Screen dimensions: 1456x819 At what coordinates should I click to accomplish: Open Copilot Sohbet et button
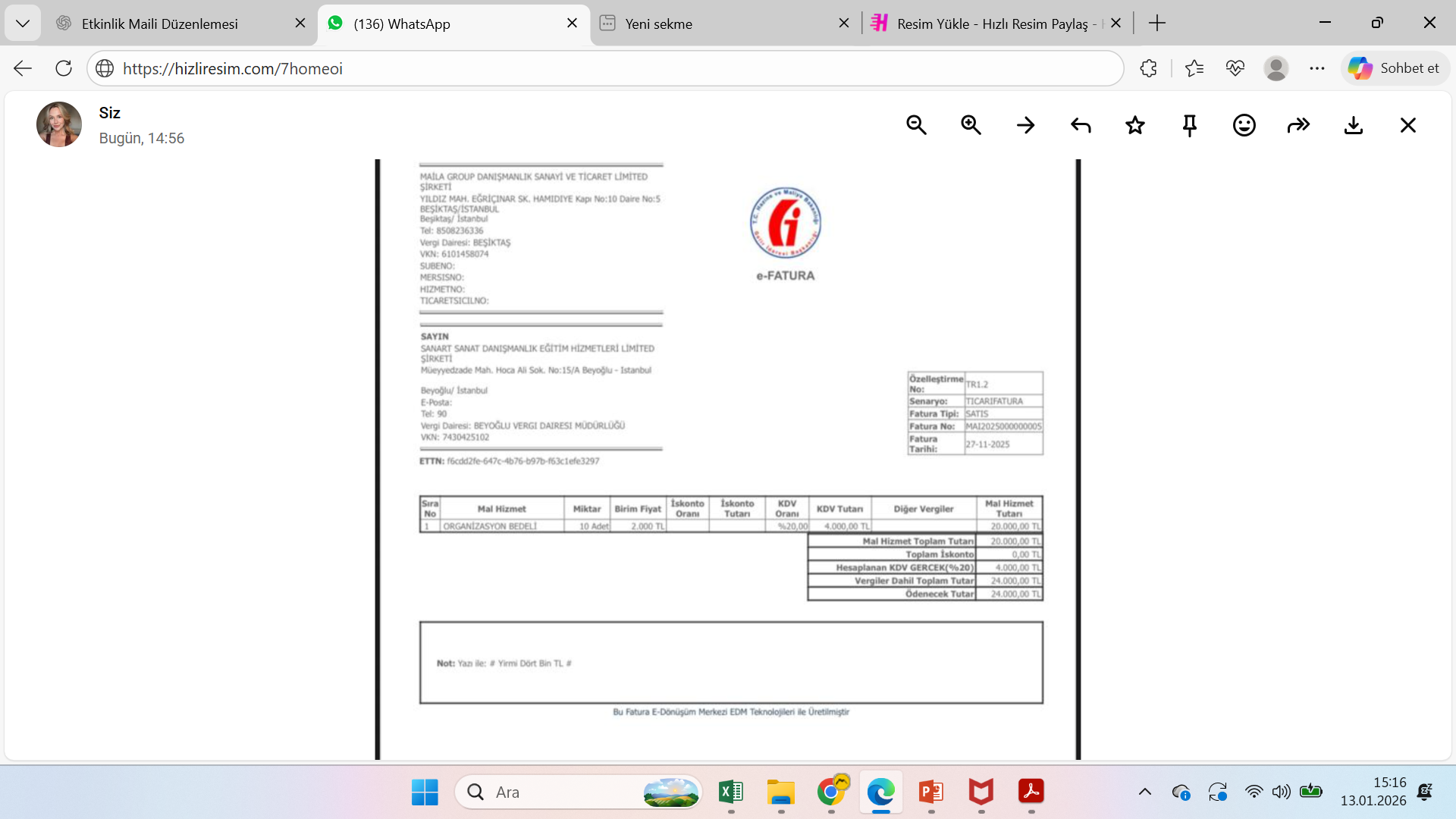(1395, 68)
